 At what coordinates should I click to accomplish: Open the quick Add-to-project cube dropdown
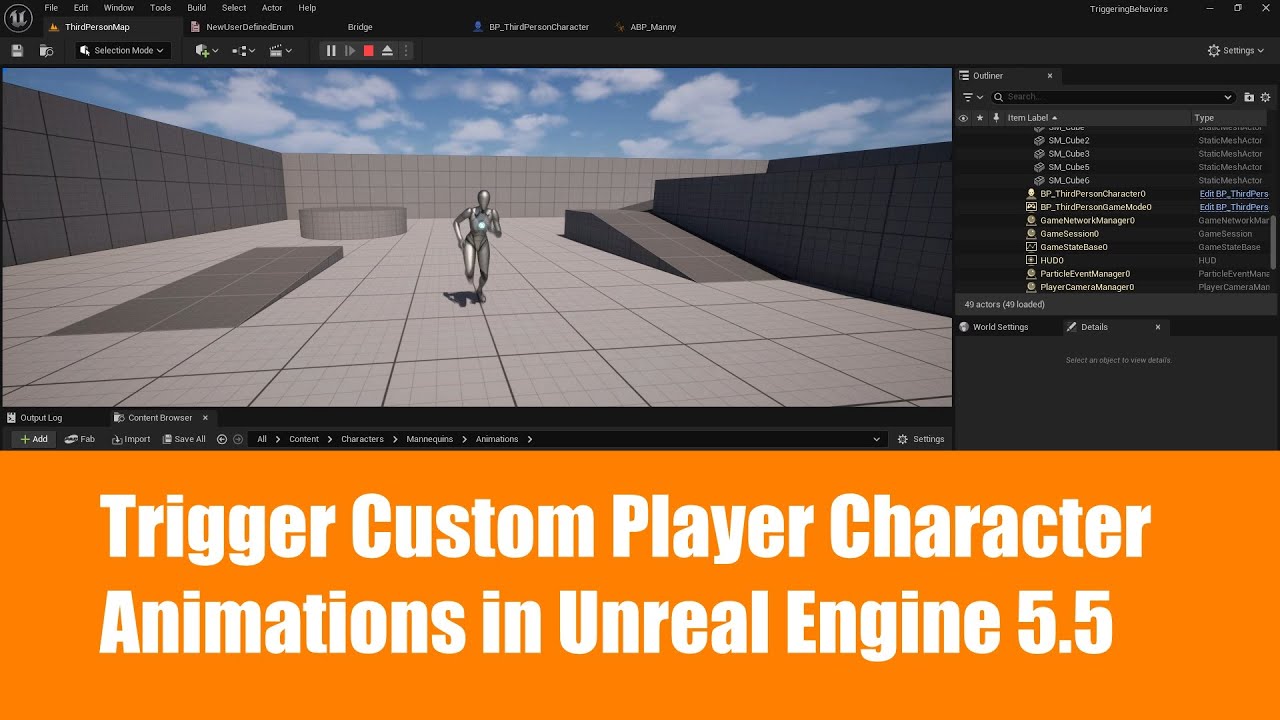pyautogui.click(x=207, y=50)
